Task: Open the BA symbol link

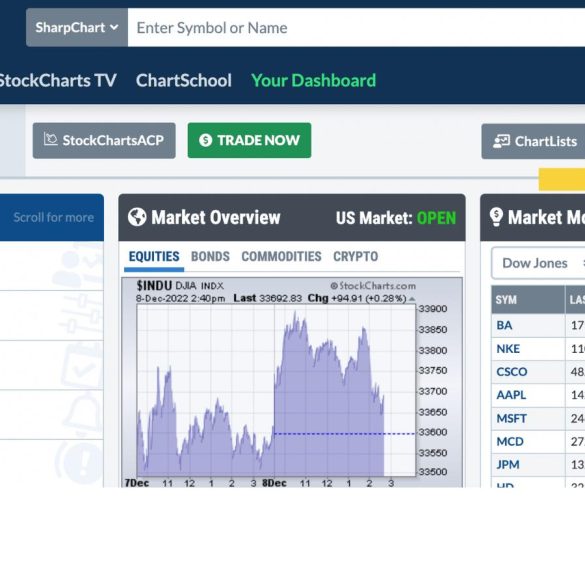Action: [x=504, y=325]
